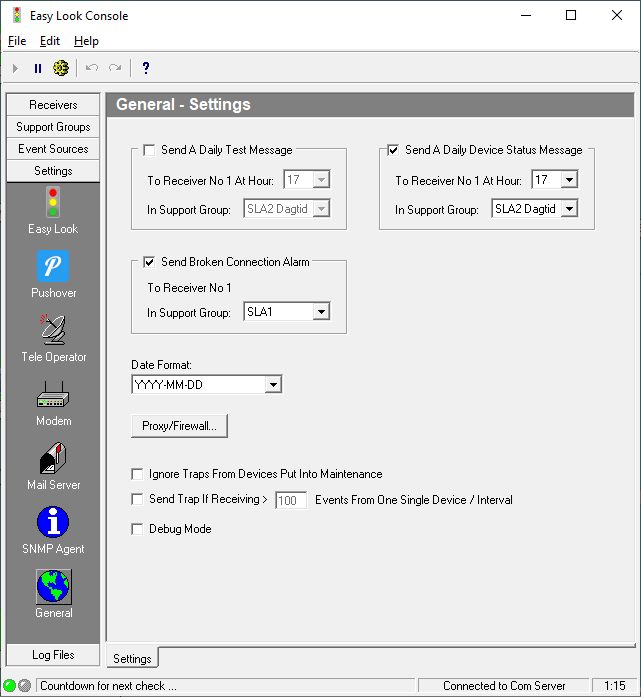Click the Start play toolbar icon
Viewport: 641px width, 697px height.
(x=16, y=68)
